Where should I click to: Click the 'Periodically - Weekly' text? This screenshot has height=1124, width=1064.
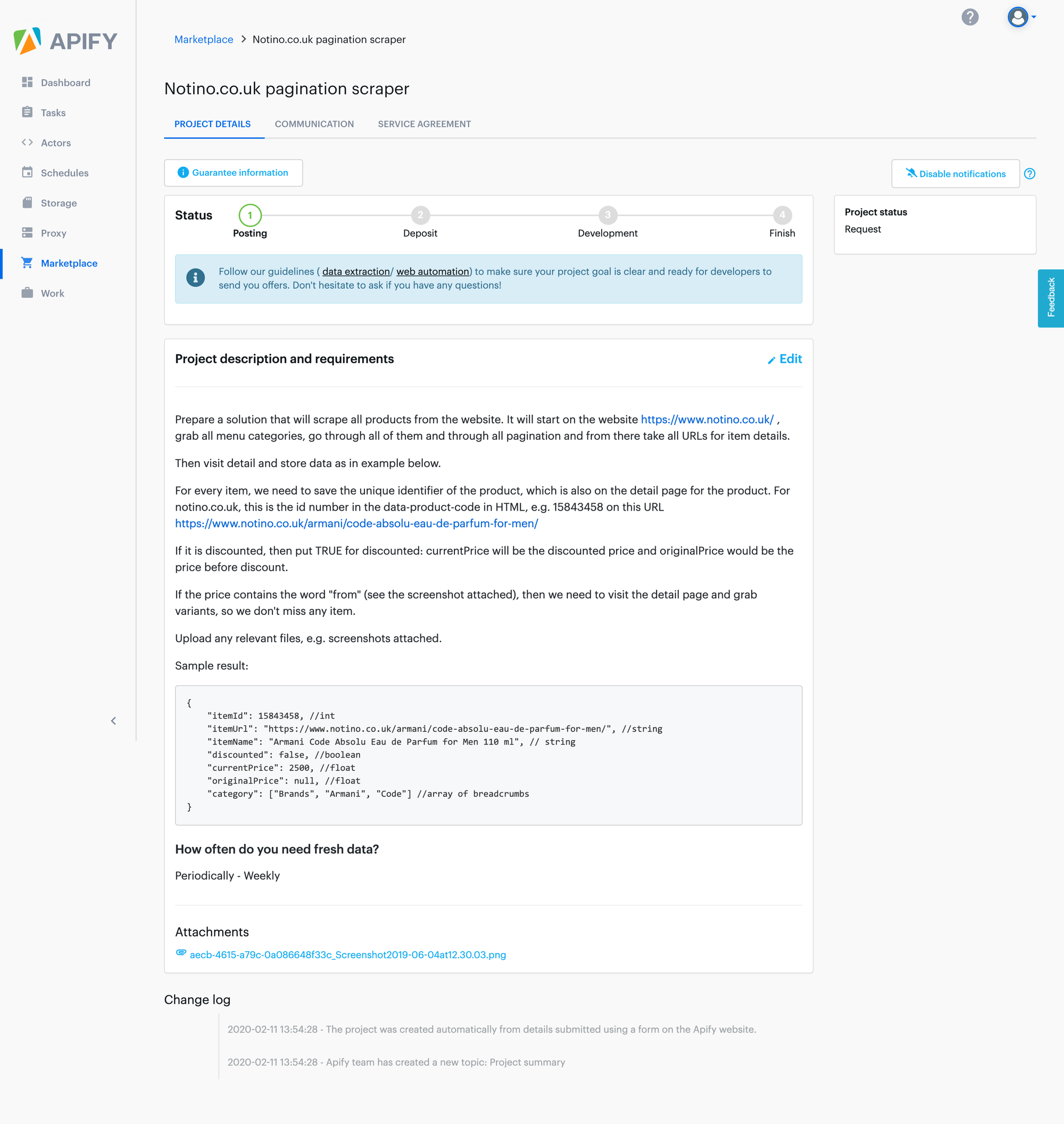coord(228,876)
